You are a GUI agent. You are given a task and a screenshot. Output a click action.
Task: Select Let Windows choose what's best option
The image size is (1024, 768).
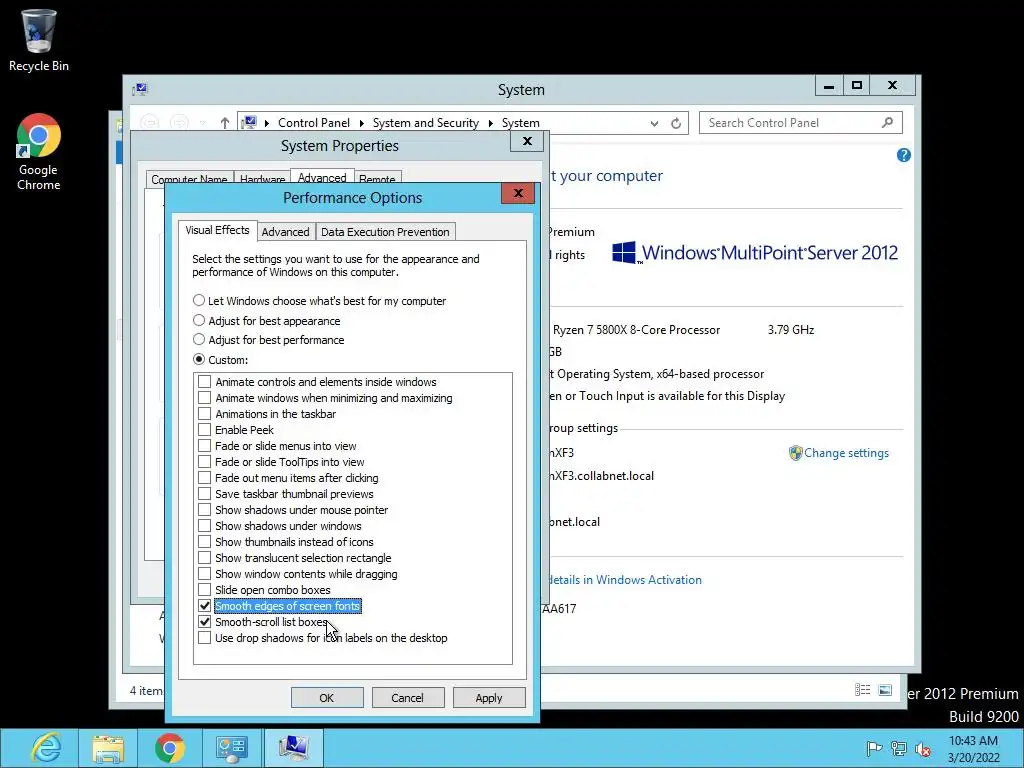199,300
